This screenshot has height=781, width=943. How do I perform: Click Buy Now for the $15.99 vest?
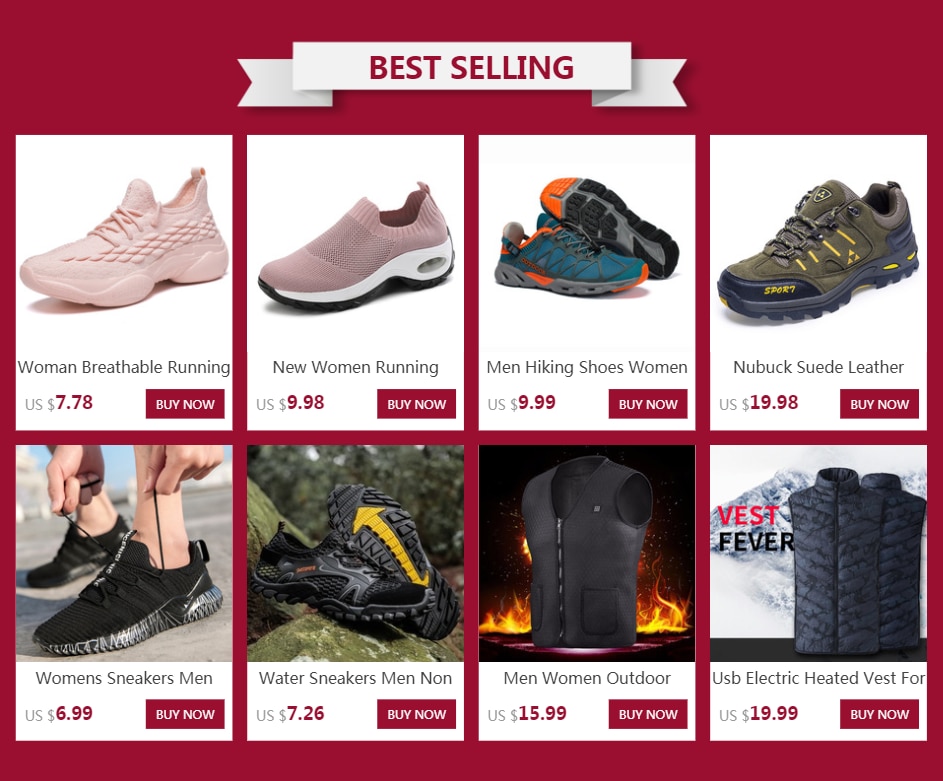pyautogui.click(x=648, y=714)
